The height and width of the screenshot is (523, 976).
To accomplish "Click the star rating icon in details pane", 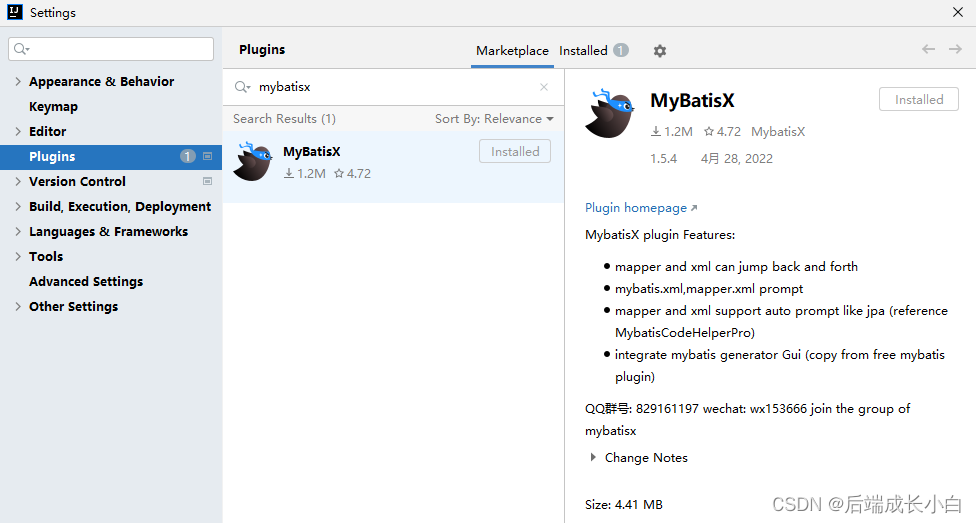I will 709,131.
